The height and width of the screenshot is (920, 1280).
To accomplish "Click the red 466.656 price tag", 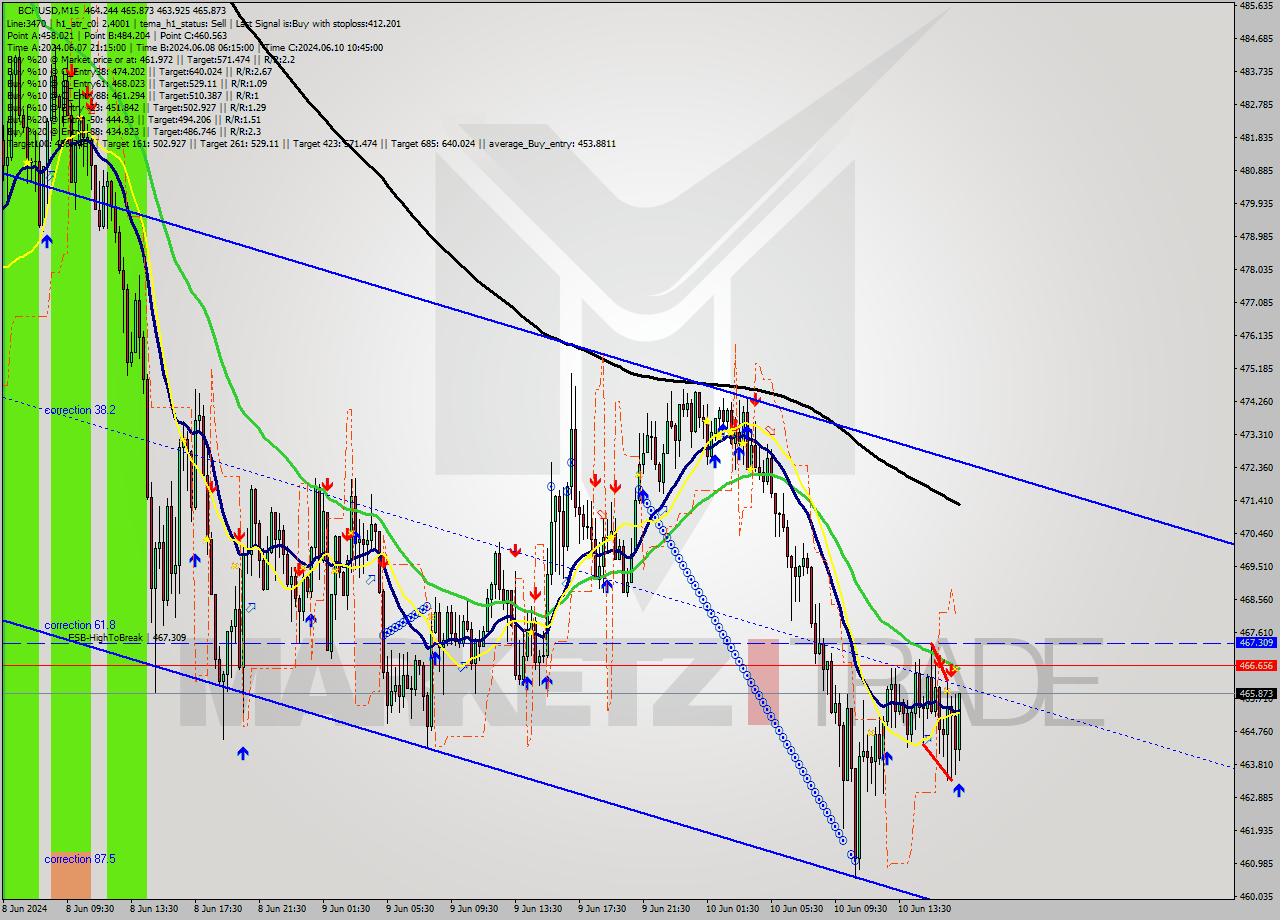I will pos(1256,665).
